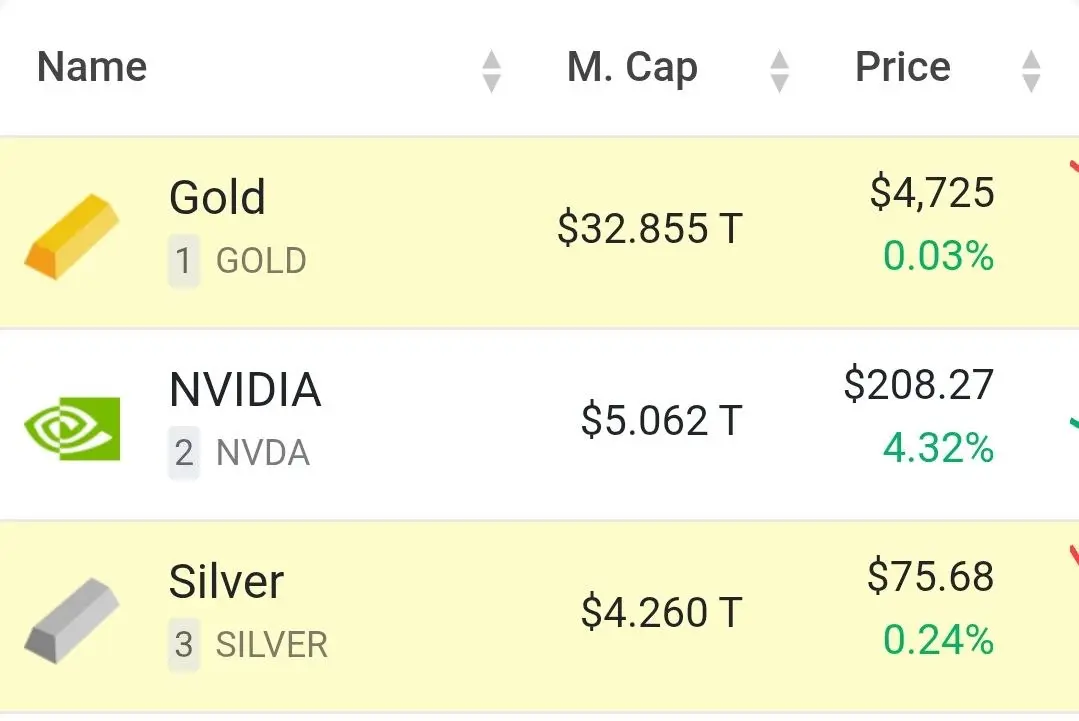Click NVIDIA's $208.27 price

(x=919, y=384)
